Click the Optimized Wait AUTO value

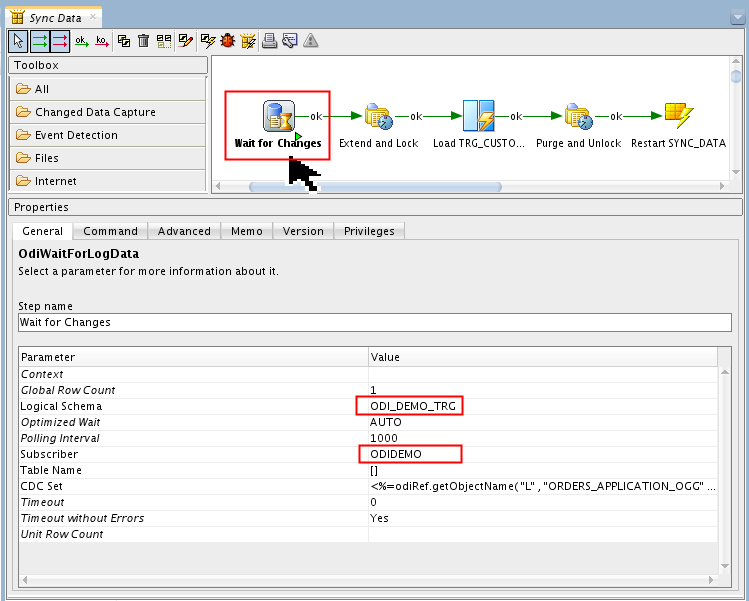point(385,422)
